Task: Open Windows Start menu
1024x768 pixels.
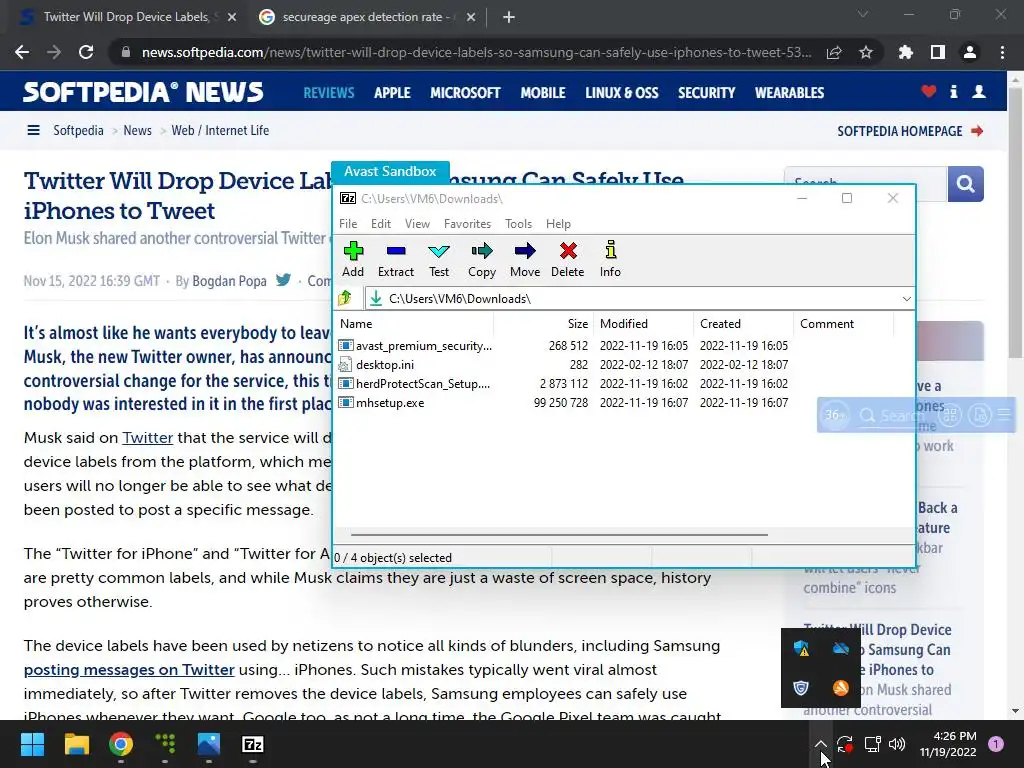Action: click(x=32, y=744)
